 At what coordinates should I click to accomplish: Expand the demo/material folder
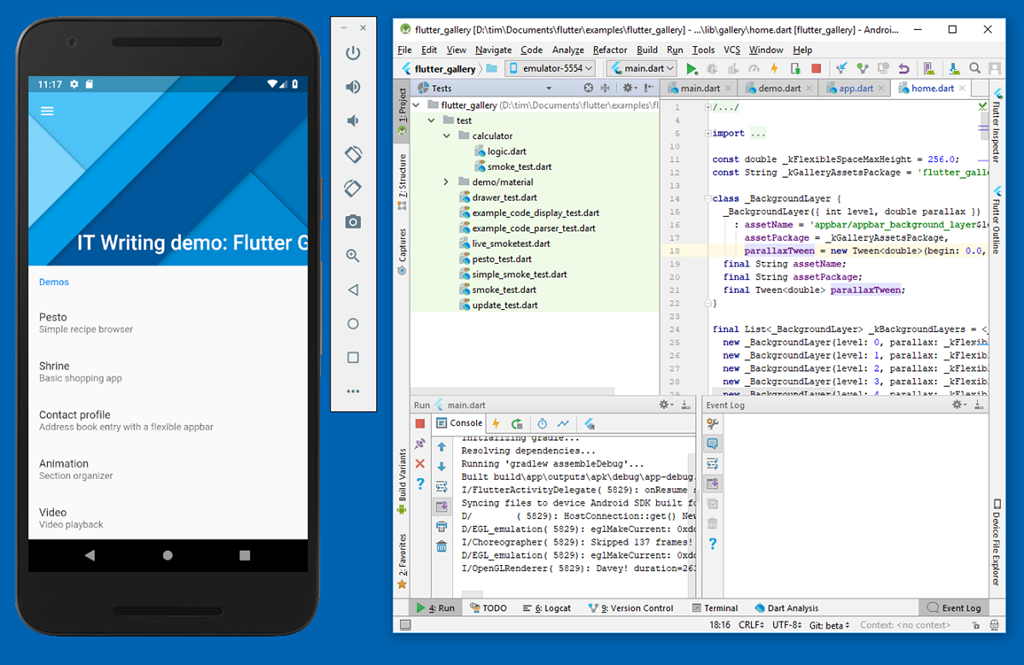tap(447, 182)
